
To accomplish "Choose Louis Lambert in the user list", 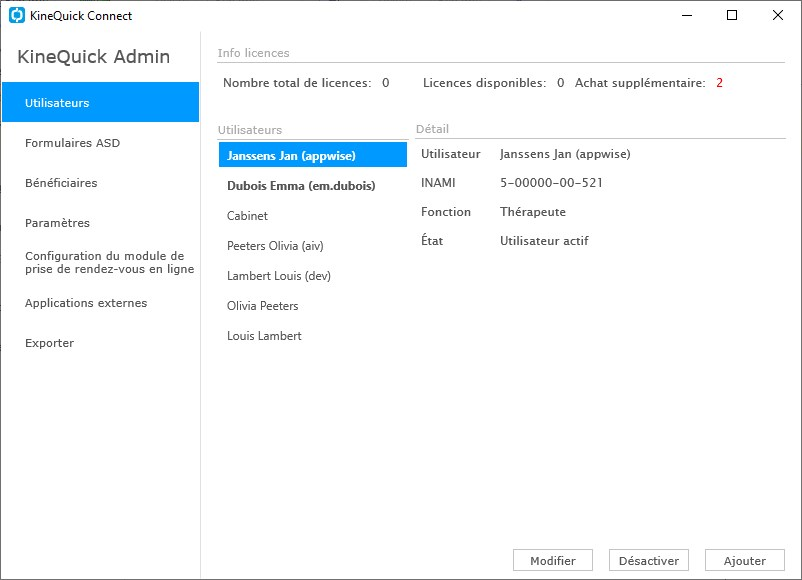I will 313,336.
